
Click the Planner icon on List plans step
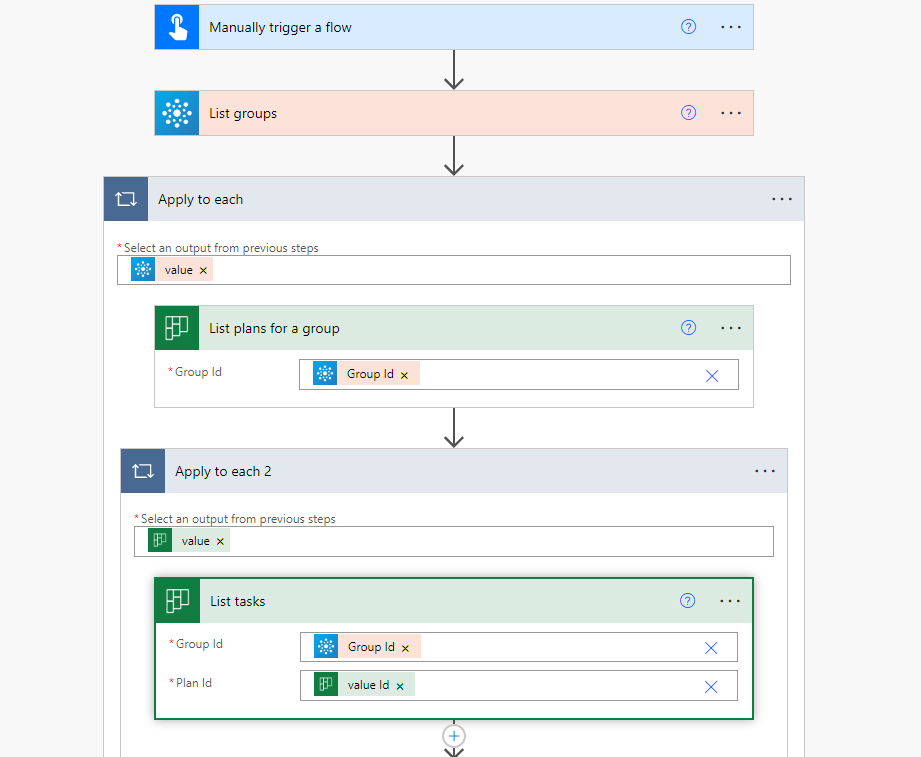tap(177, 327)
